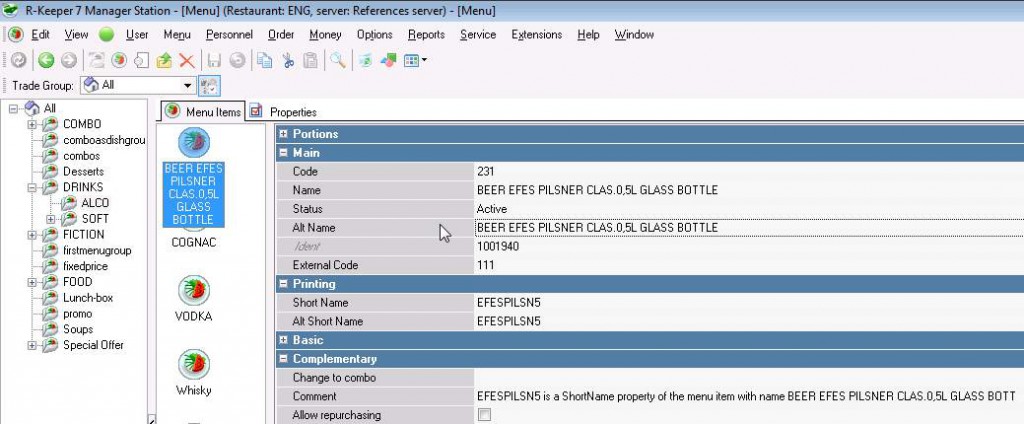Click the grey undo icon
Viewport: 1024px width, 424px height.
click(237, 60)
